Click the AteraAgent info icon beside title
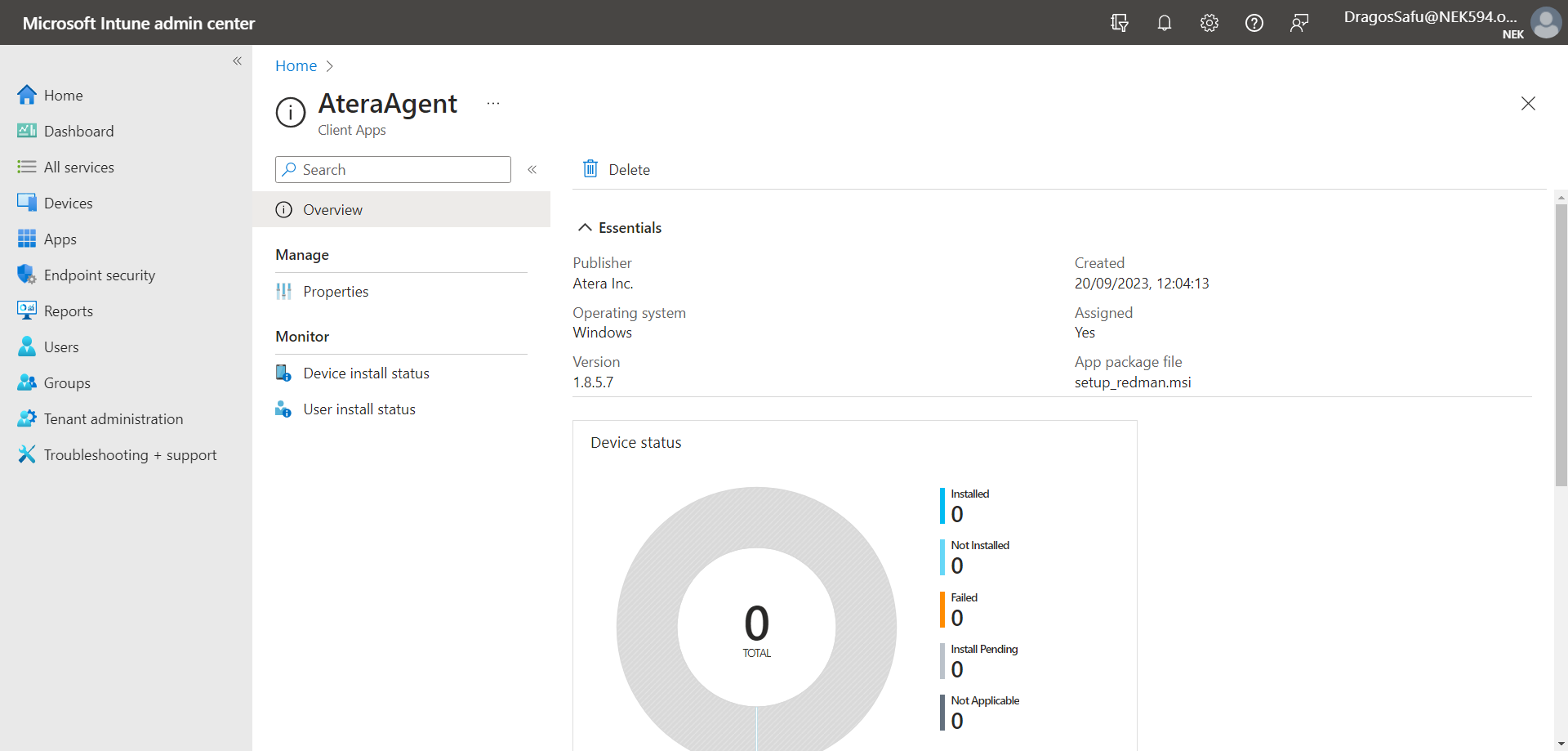Screen dimensions: 1568x751 click(x=291, y=113)
